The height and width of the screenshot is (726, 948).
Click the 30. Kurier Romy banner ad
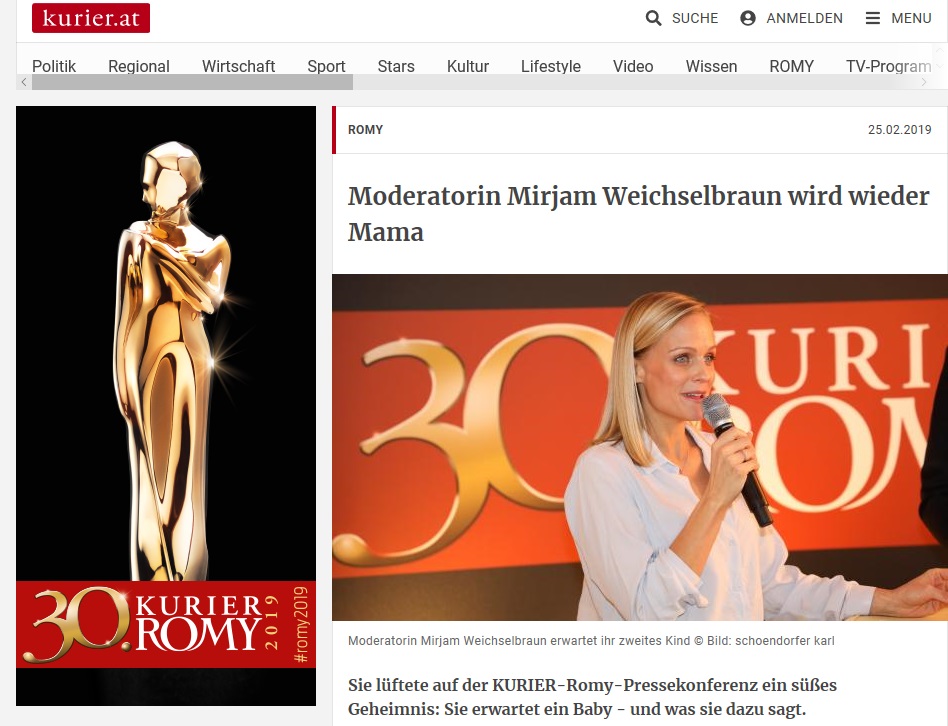[x=166, y=406]
